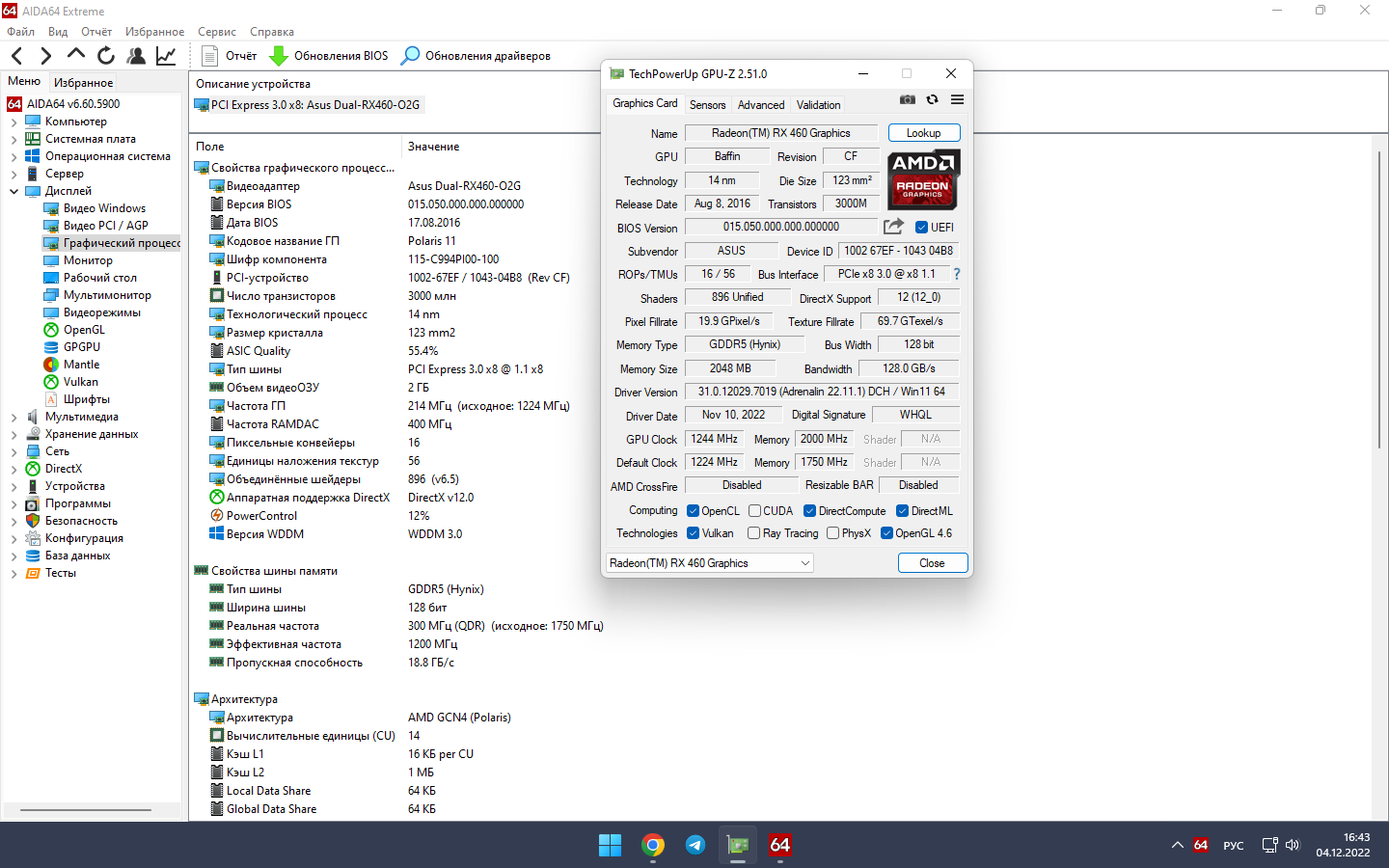Expand the Компьютер tree node
Viewport: 1389px width, 868px height.
point(14,122)
